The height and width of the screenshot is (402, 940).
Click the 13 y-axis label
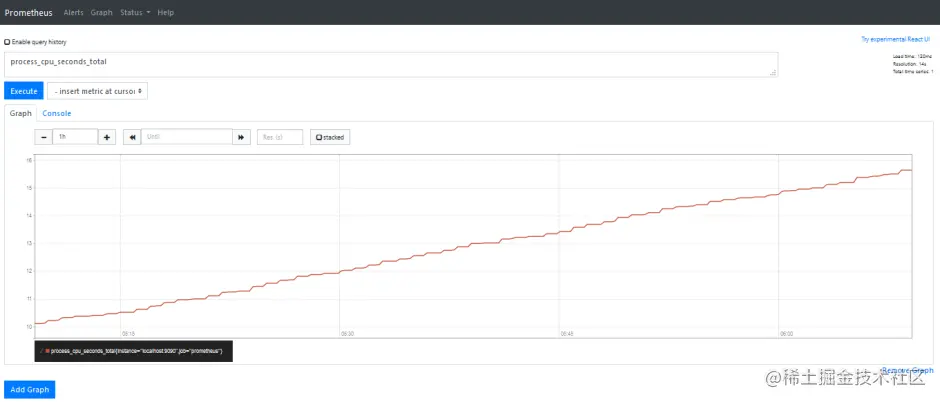(x=28, y=244)
